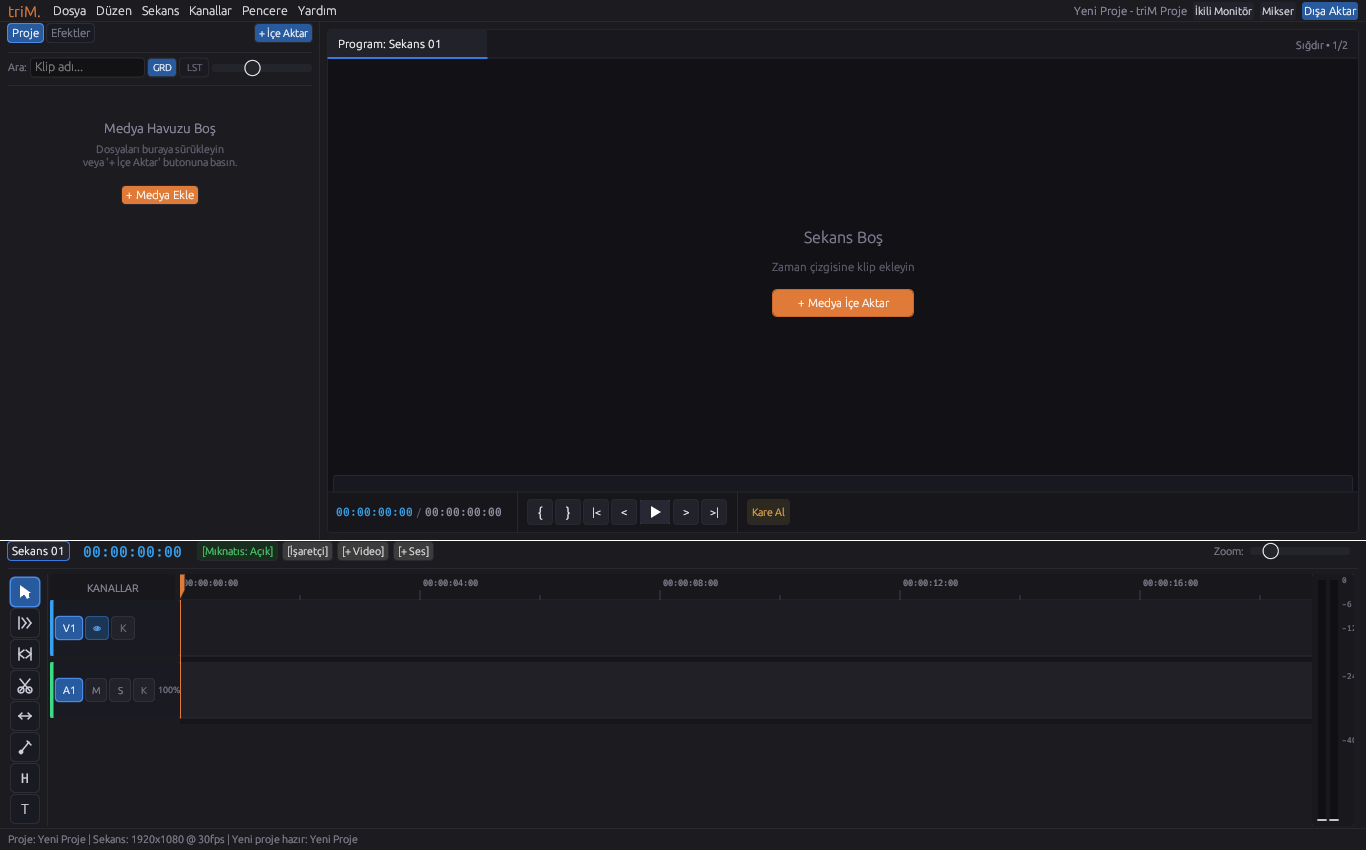Open the Düzen menu
Image resolution: width=1366 pixels, height=850 pixels.
(114, 11)
